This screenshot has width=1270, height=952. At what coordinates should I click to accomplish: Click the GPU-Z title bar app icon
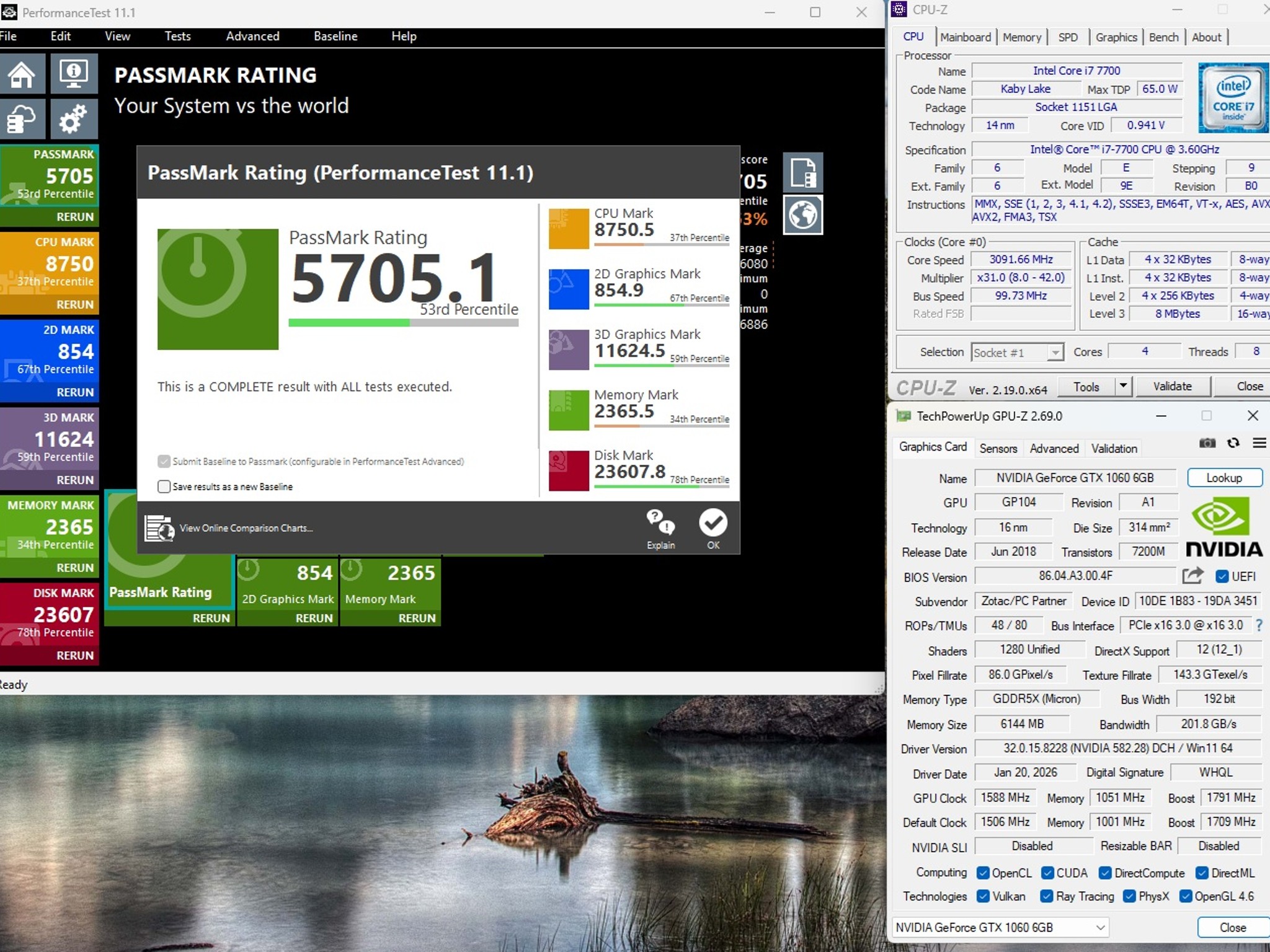pos(904,416)
